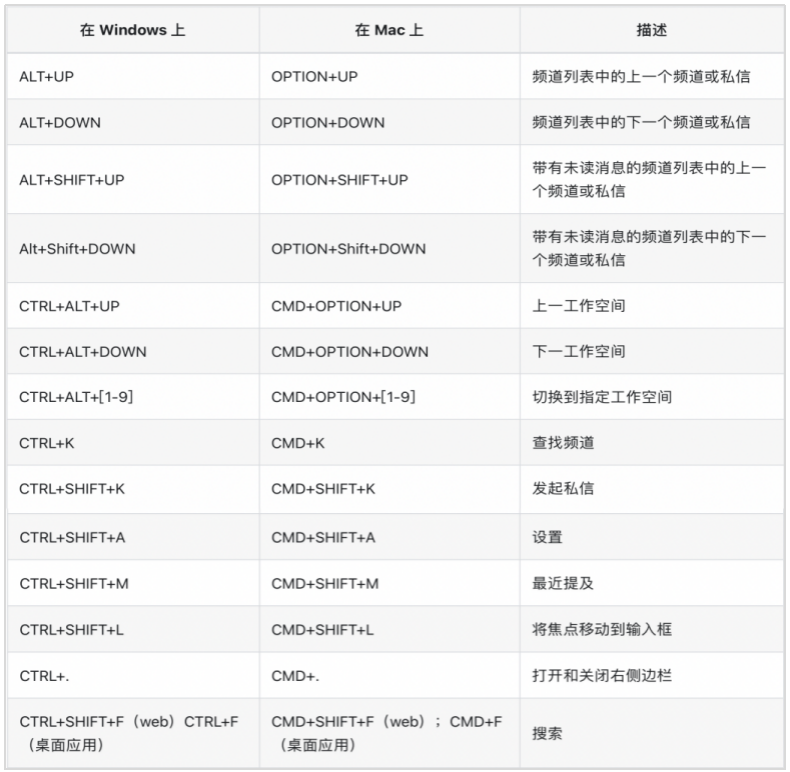Screen dimensions: 790x772
Task: Click the '上一工作空间' description
Action: point(652,306)
